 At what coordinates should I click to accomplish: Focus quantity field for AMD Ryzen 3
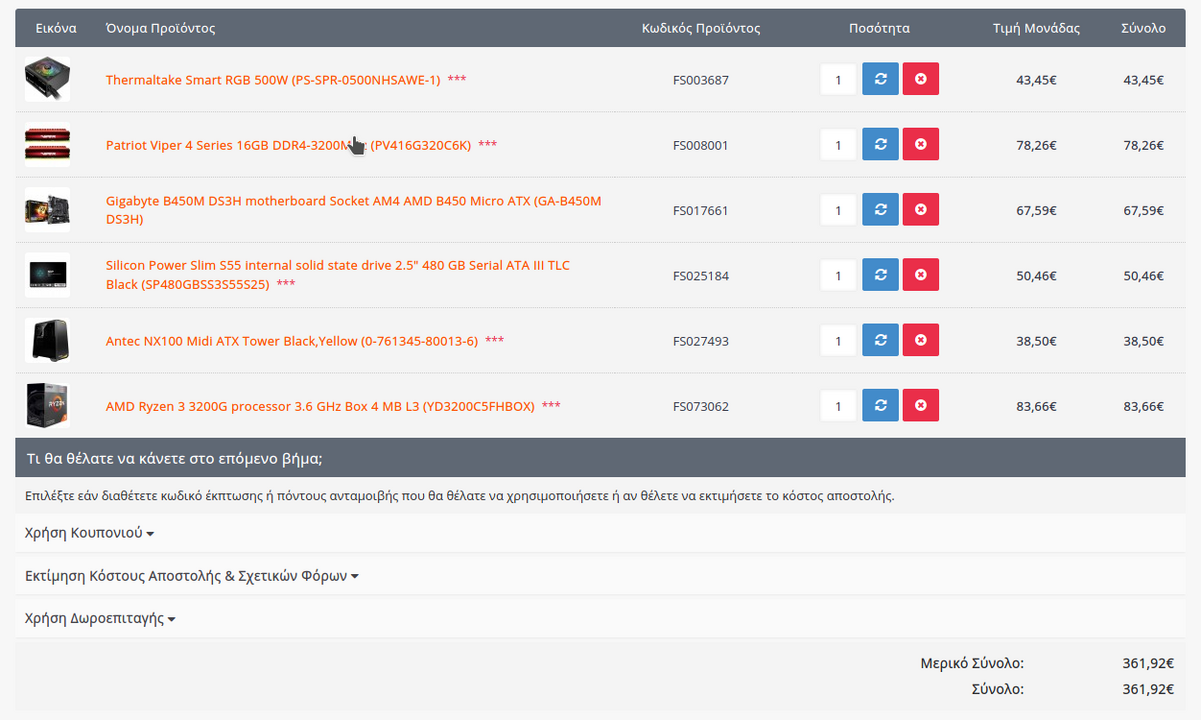tap(839, 406)
